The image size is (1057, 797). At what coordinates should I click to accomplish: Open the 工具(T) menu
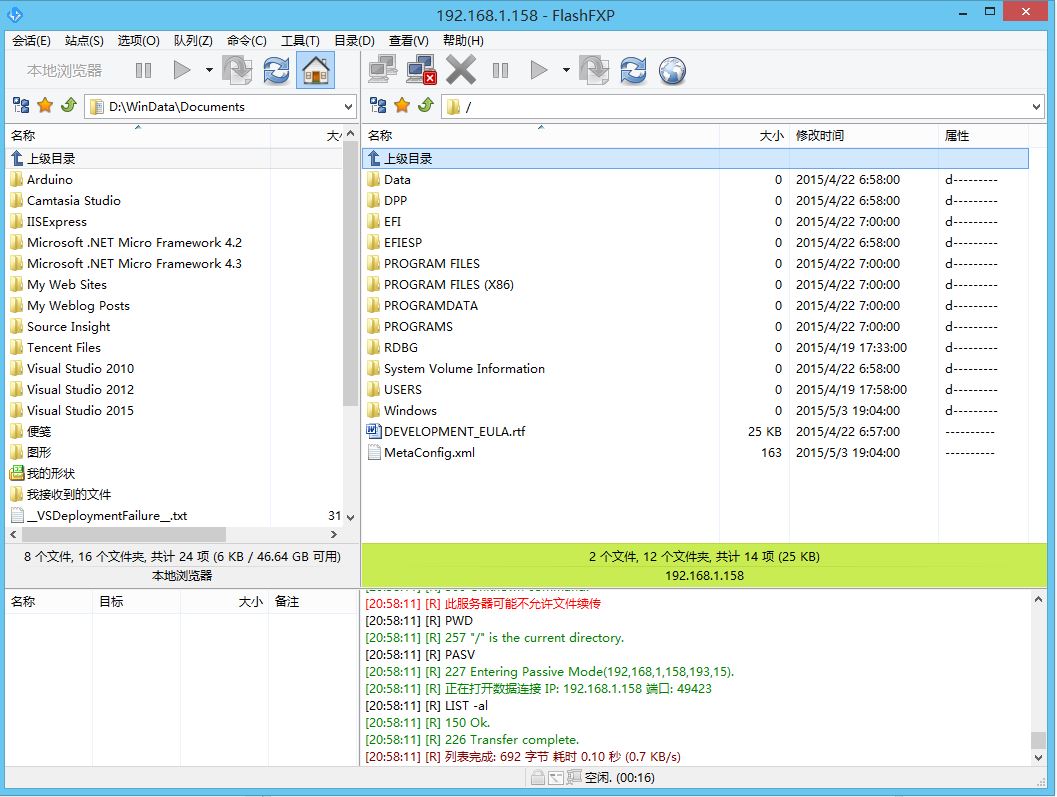click(x=300, y=41)
